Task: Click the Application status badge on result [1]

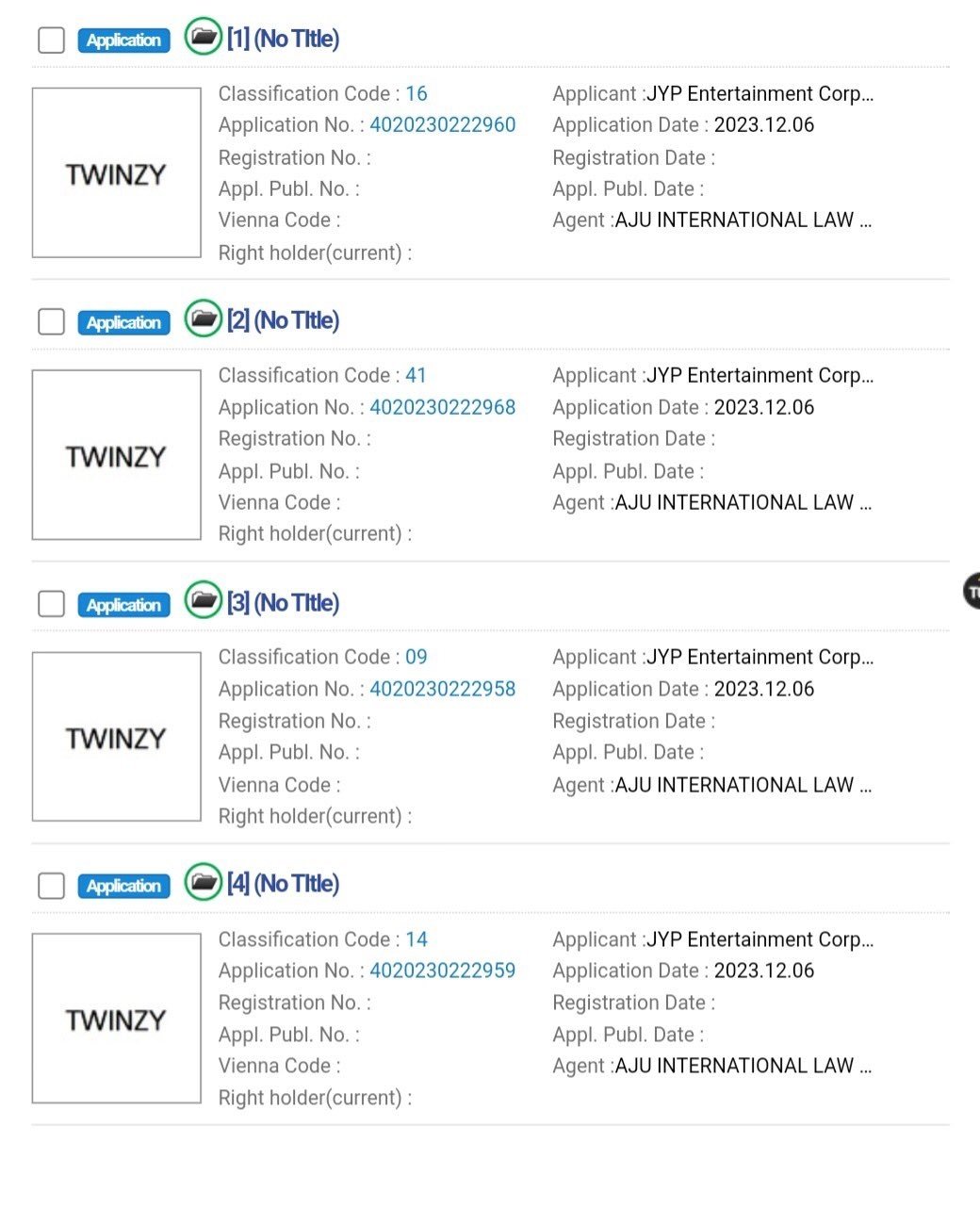Action: point(123,41)
